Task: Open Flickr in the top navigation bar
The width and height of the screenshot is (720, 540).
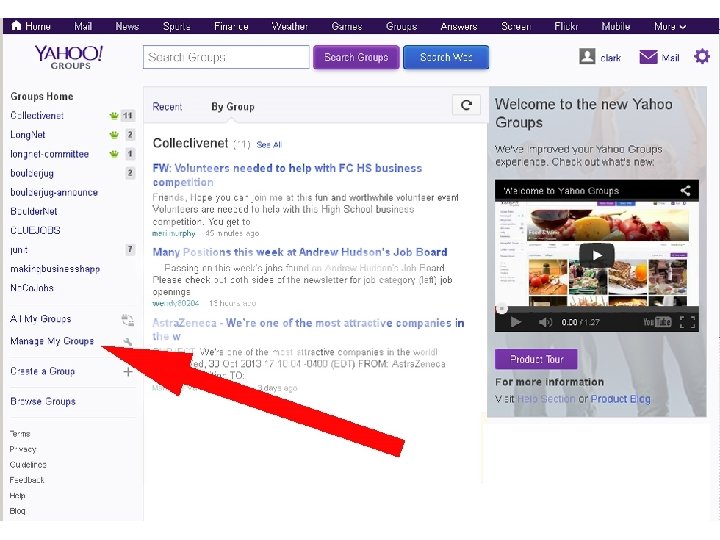Action: pyautogui.click(x=566, y=26)
